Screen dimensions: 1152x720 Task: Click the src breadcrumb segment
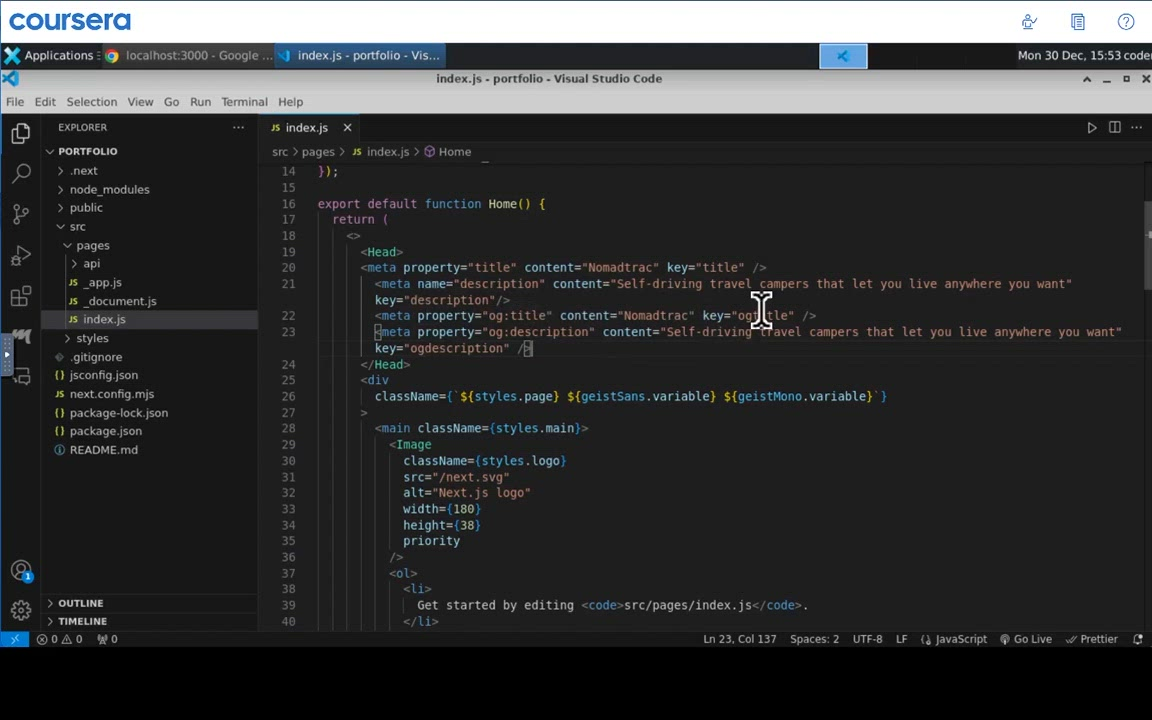279,151
